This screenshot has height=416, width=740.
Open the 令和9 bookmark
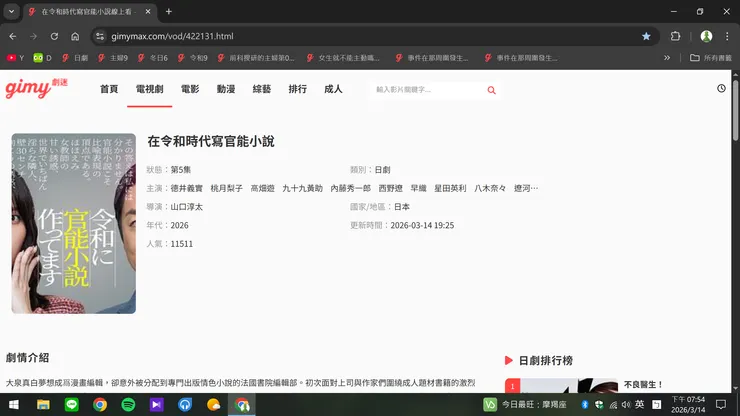click(193, 58)
